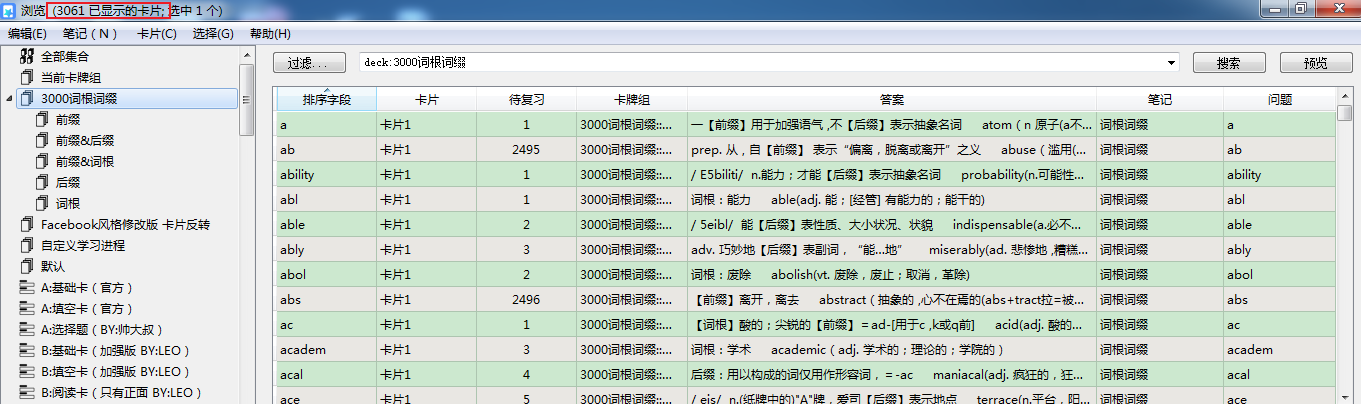Open the 帮助(H) menu
This screenshot has height=404, width=1361.
[270, 33]
